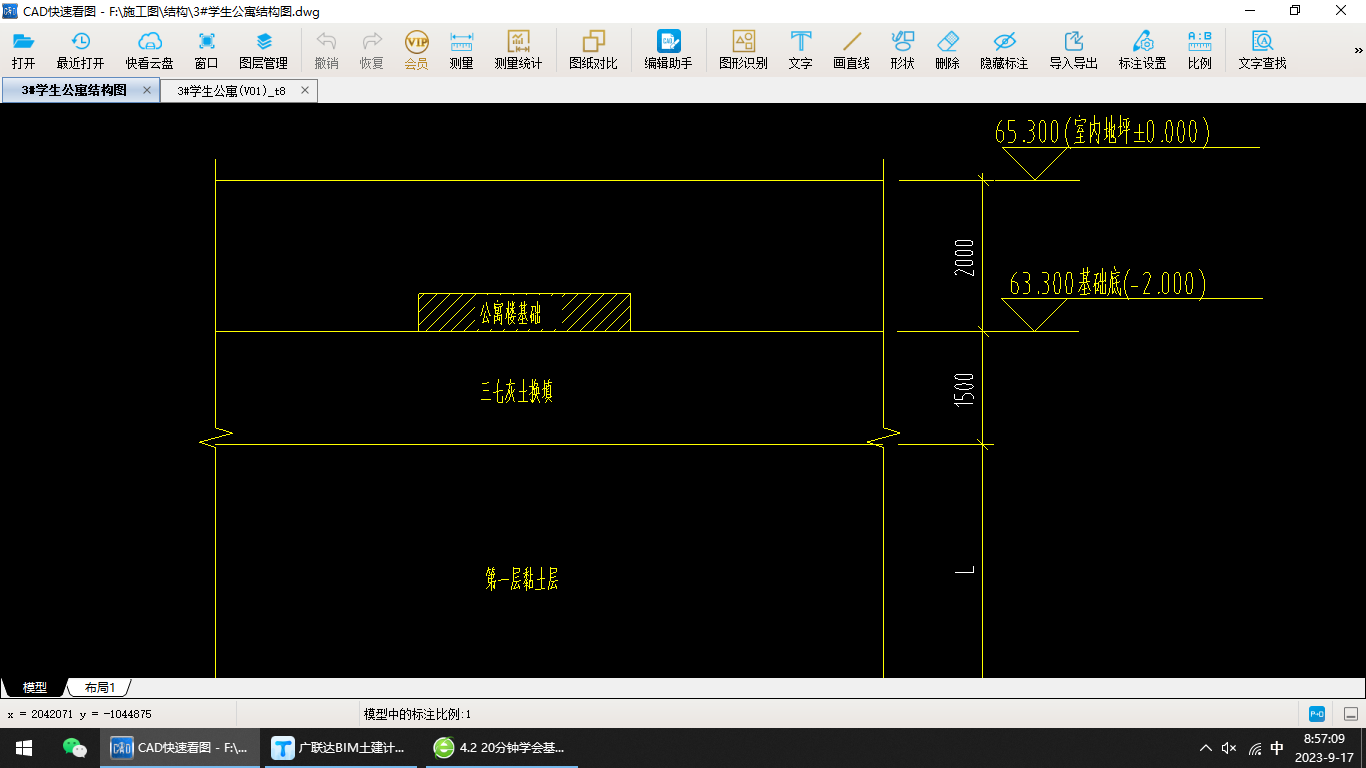The image size is (1366, 768).
Task: Click the 恢复 redo icon
Action: (371, 51)
